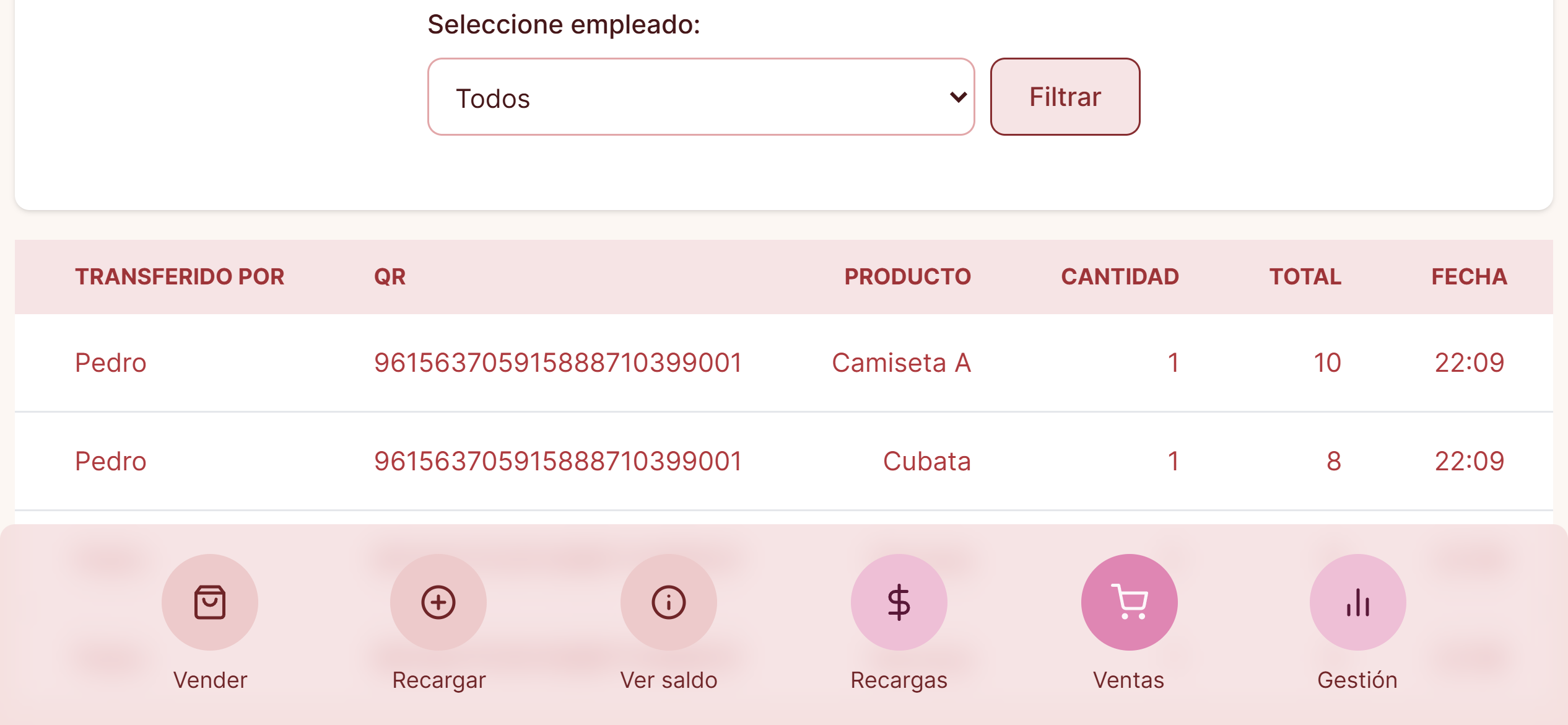The height and width of the screenshot is (725, 1568).
Task: Select the Vender label in bottom navigation
Action: (x=210, y=680)
